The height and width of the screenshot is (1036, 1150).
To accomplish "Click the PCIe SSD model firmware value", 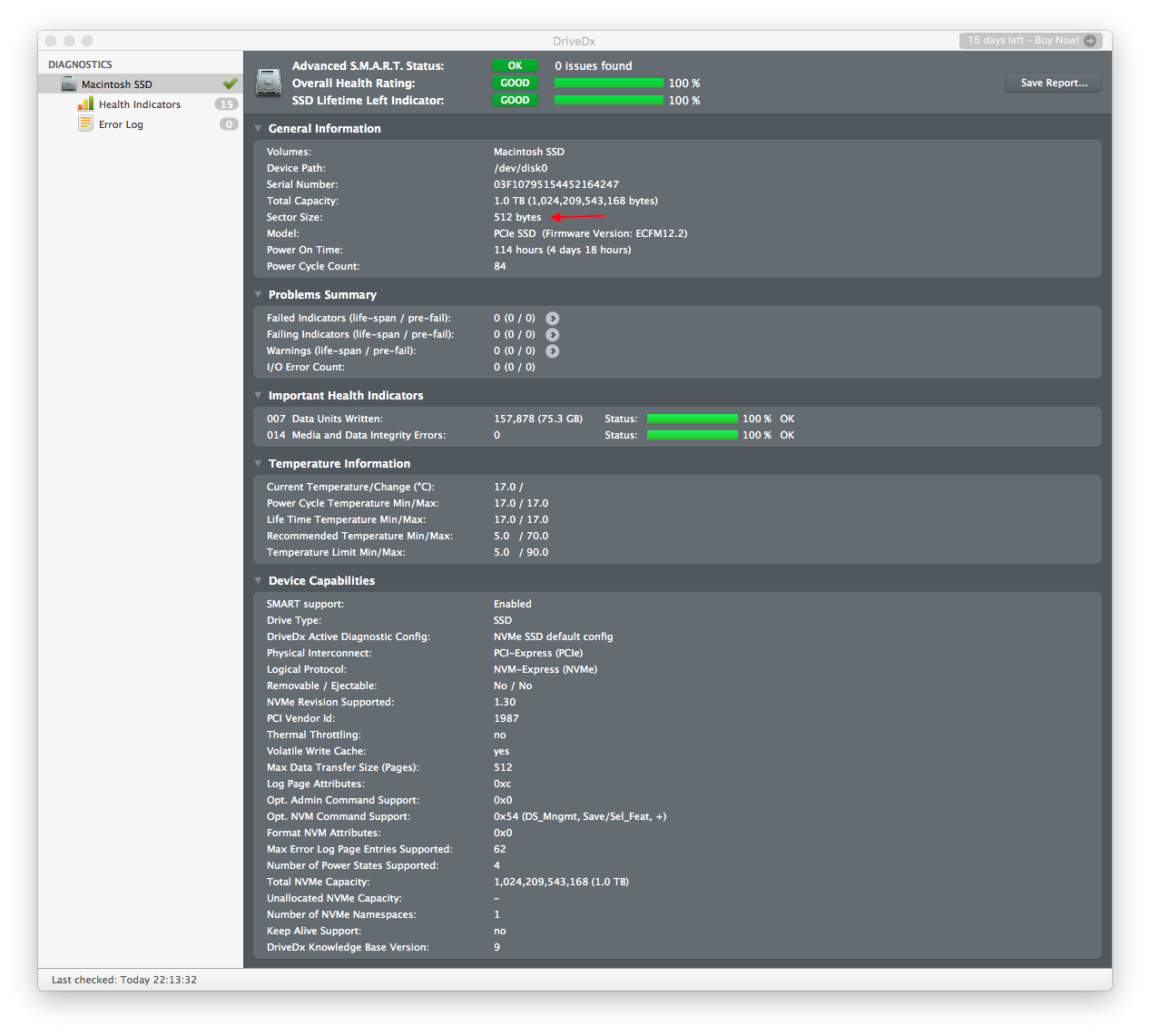I will (591, 233).
